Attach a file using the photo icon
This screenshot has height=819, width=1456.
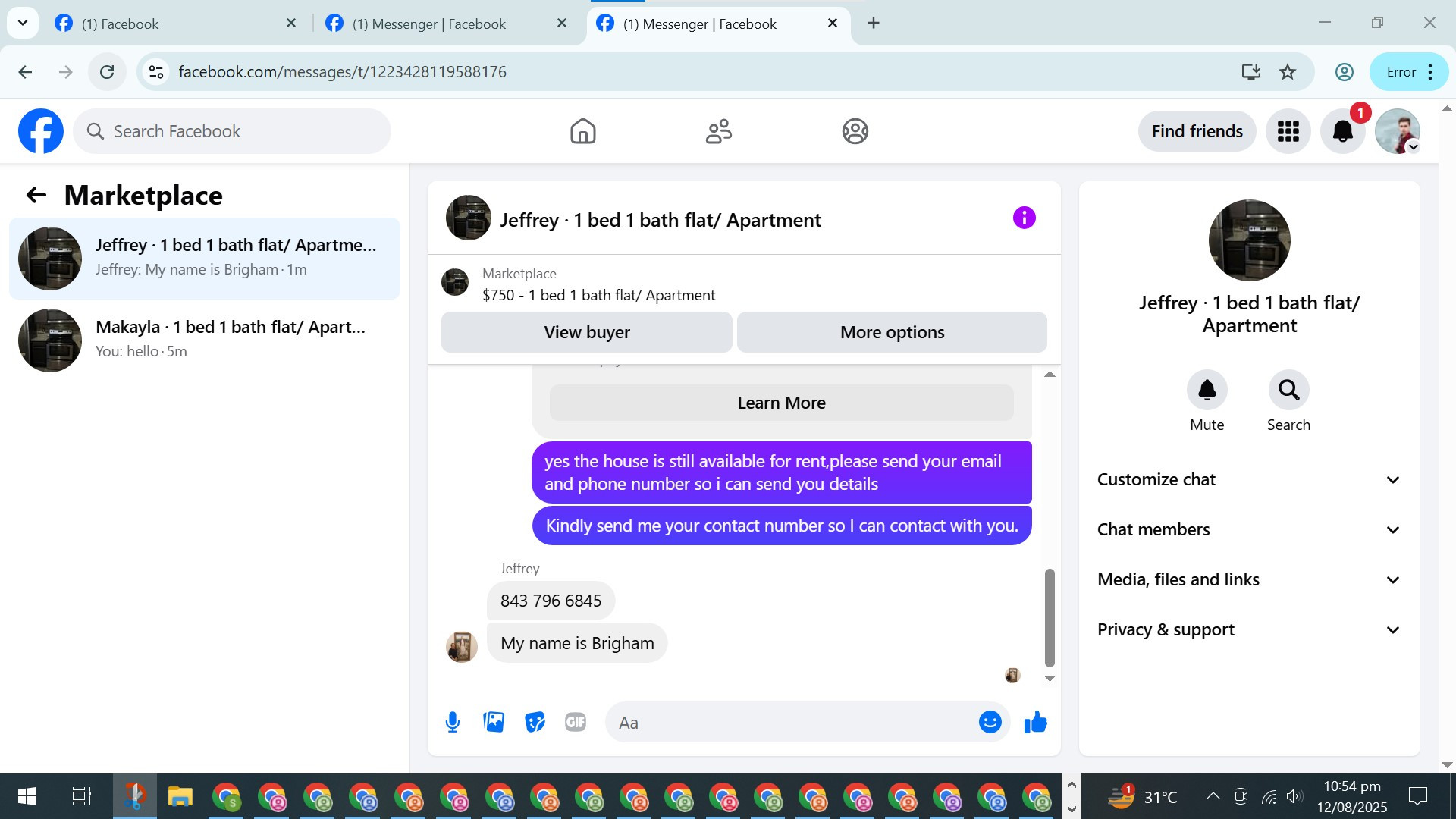[494, 722]
